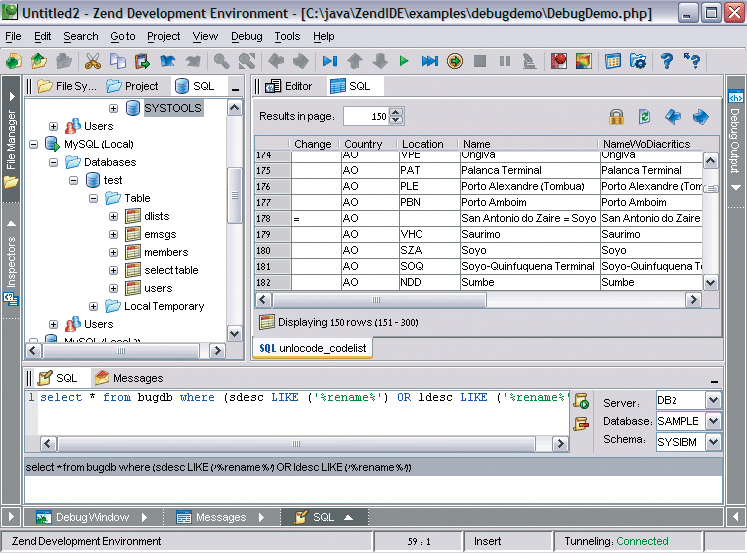Click the go-to-URL circular arrow icon

455,61
